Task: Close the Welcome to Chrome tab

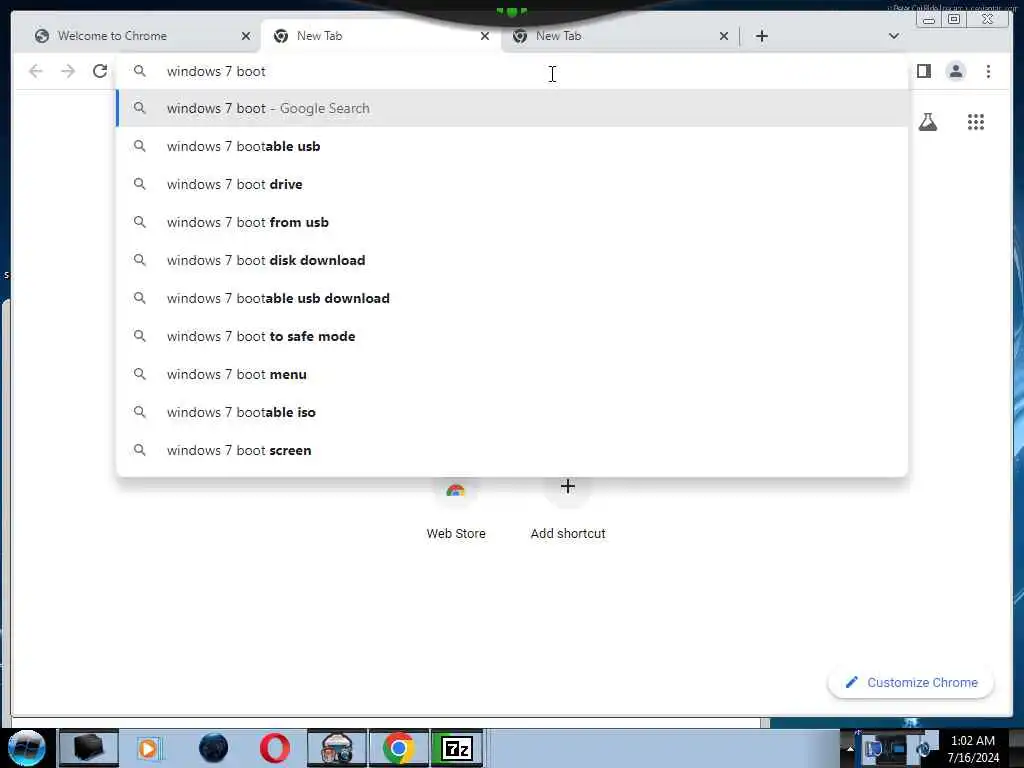Action: [x=246, y=36]
